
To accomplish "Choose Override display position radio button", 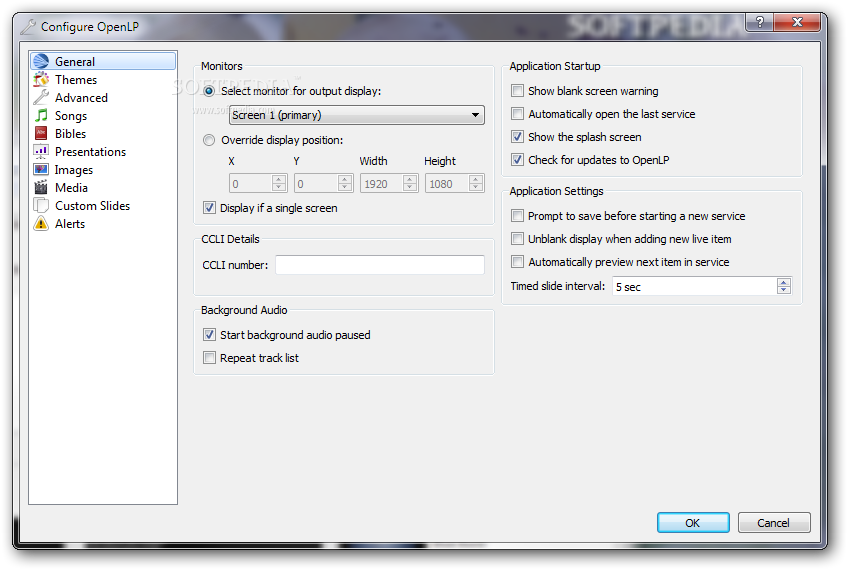I will point(209,140).
